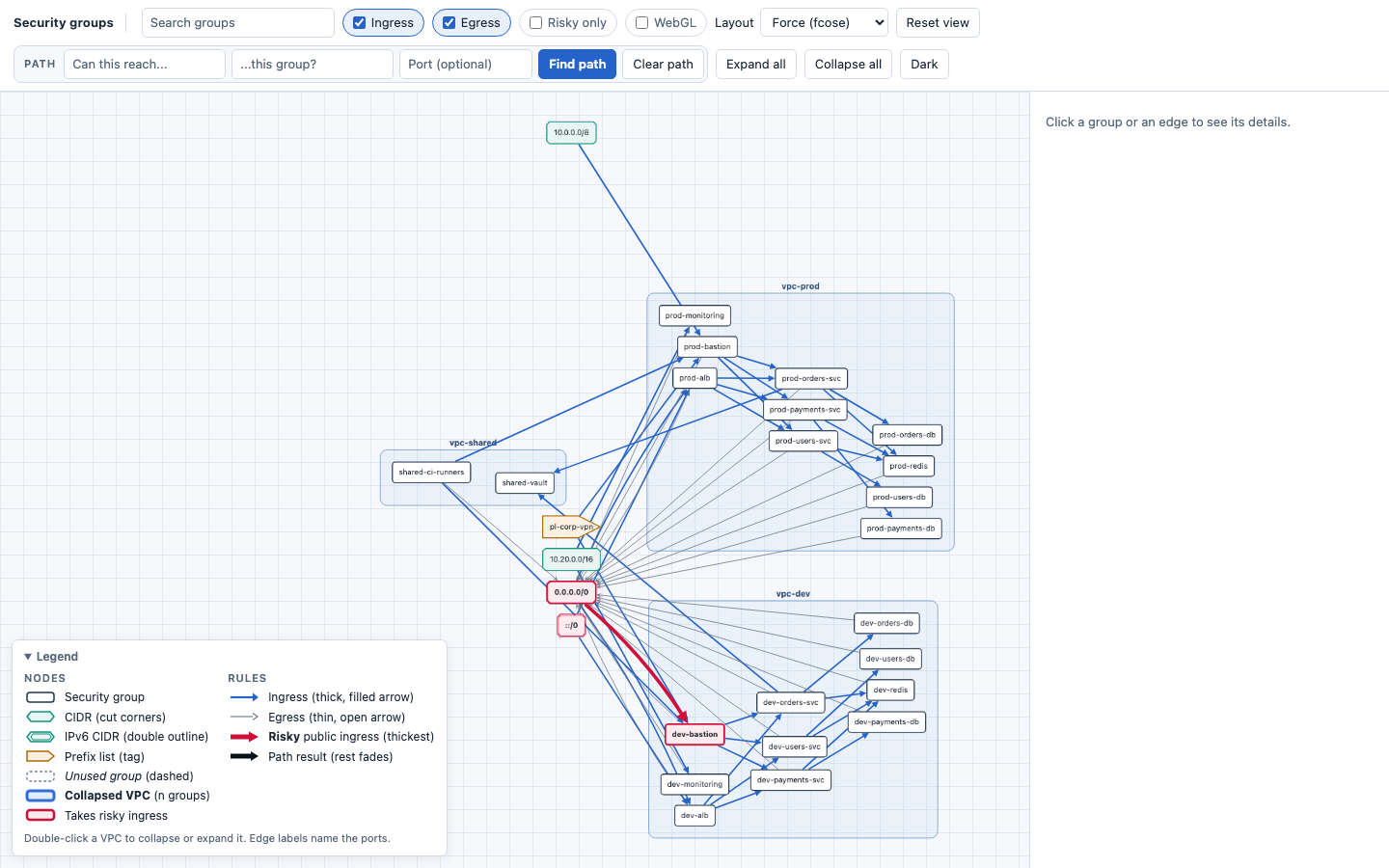Viewport: 1389px width, 868px height.
Task: Enable the Risky only checkbox
Action: click(535, 23)
